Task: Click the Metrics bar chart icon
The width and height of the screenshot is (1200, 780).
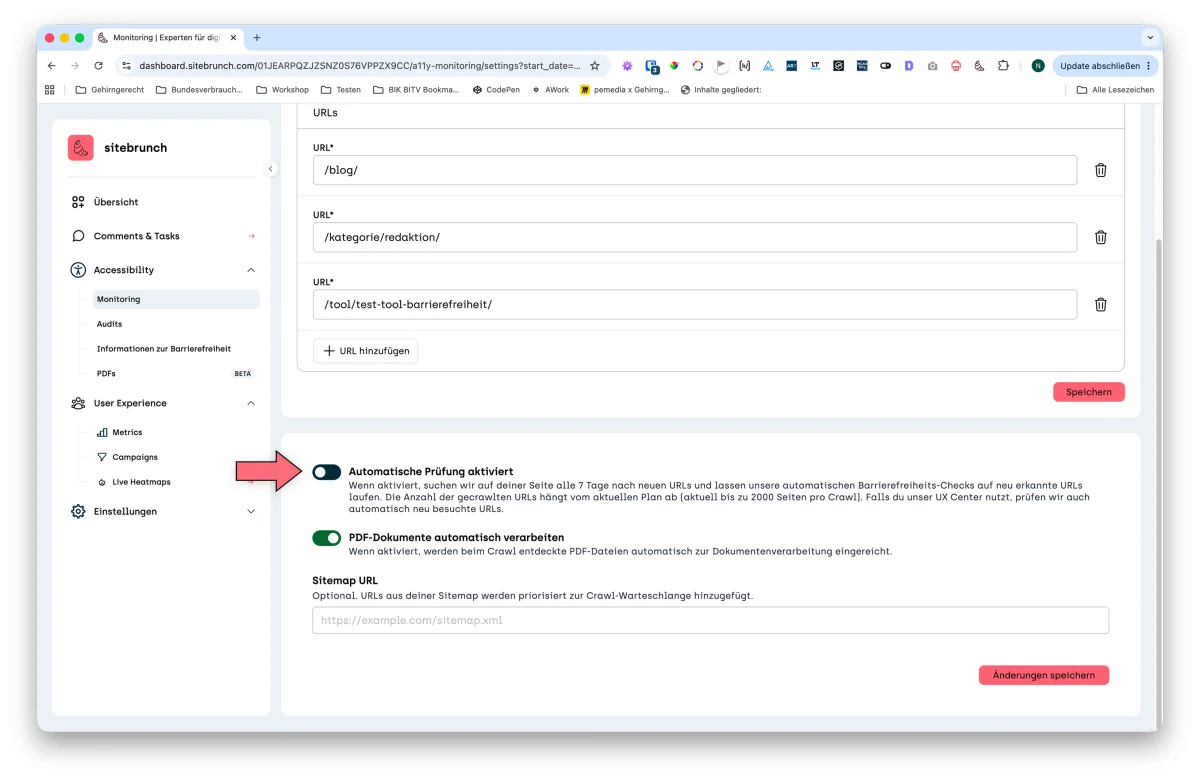Action: tap(102, 433)
